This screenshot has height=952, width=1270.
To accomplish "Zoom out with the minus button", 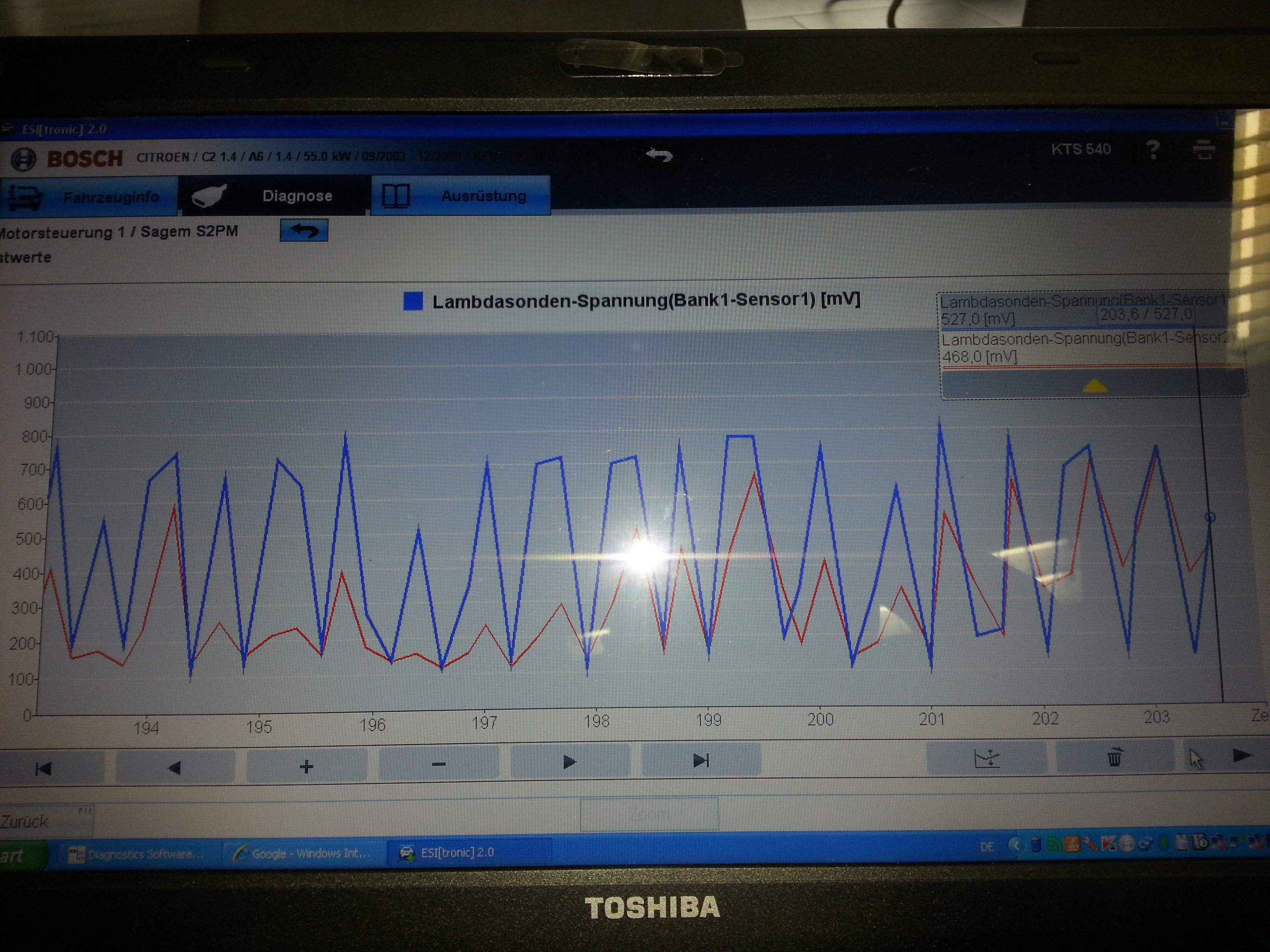I will [x=439, y=764].
